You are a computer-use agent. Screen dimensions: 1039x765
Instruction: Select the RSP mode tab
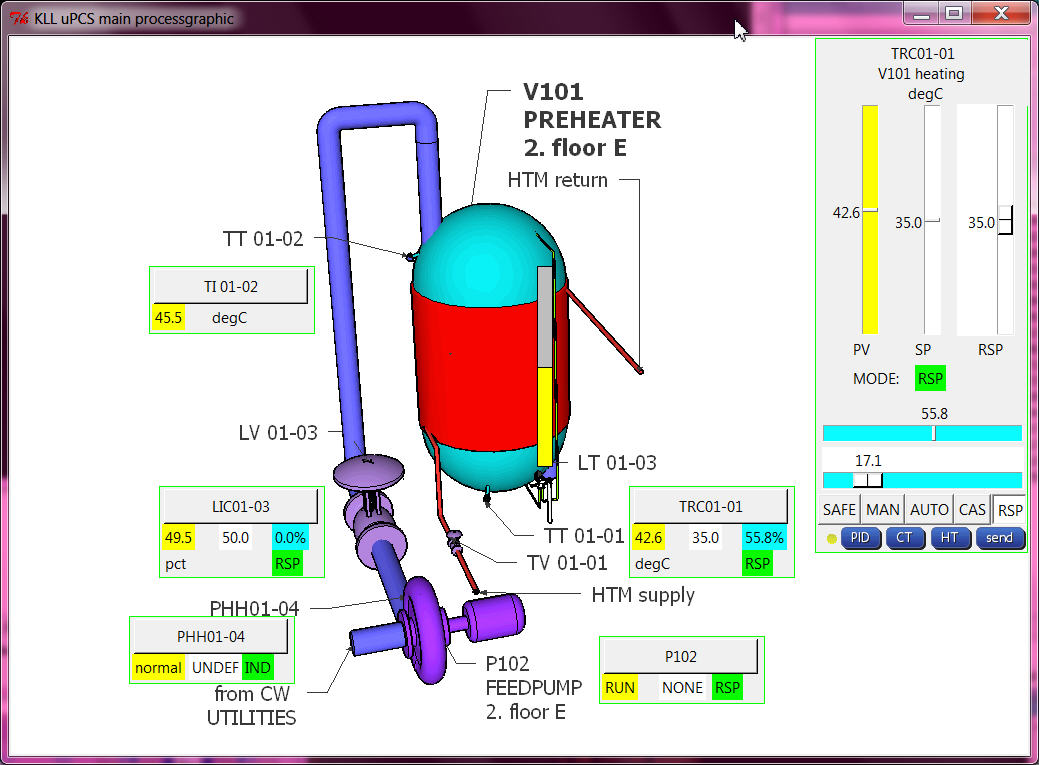1010,509
